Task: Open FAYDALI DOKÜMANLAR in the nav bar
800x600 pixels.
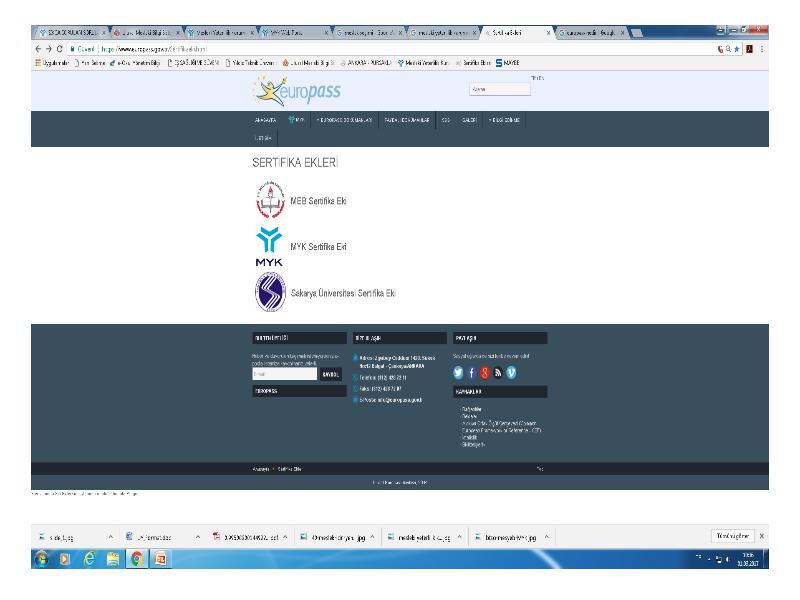Action: [x=407, y=120]
